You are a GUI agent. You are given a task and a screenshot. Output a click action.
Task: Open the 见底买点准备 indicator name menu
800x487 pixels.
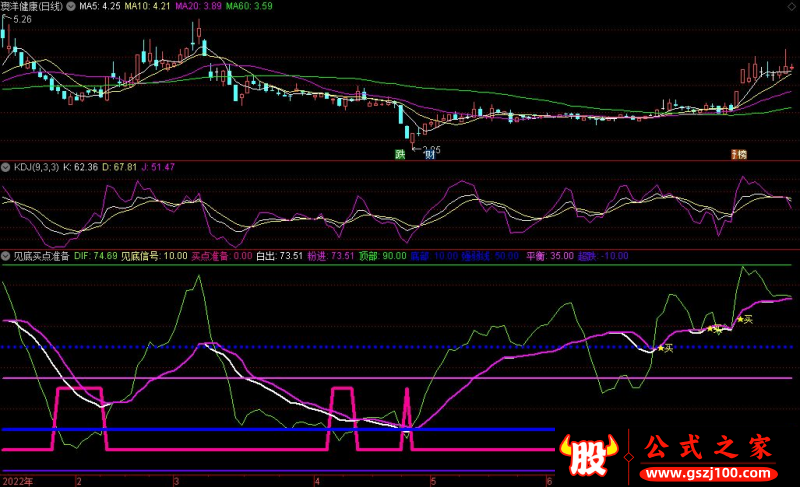(38, 256)
